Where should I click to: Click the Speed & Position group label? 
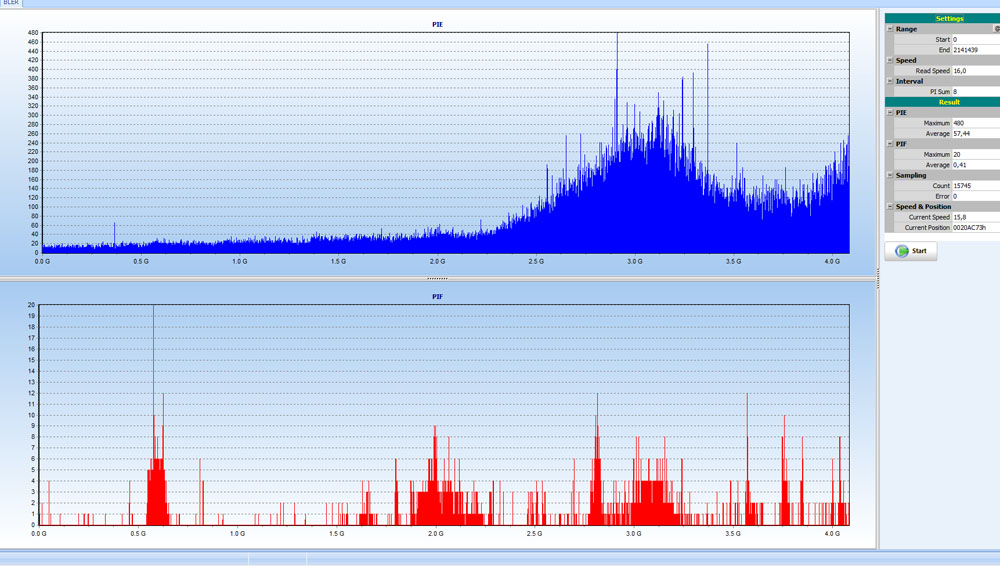[x=923, y=207]
